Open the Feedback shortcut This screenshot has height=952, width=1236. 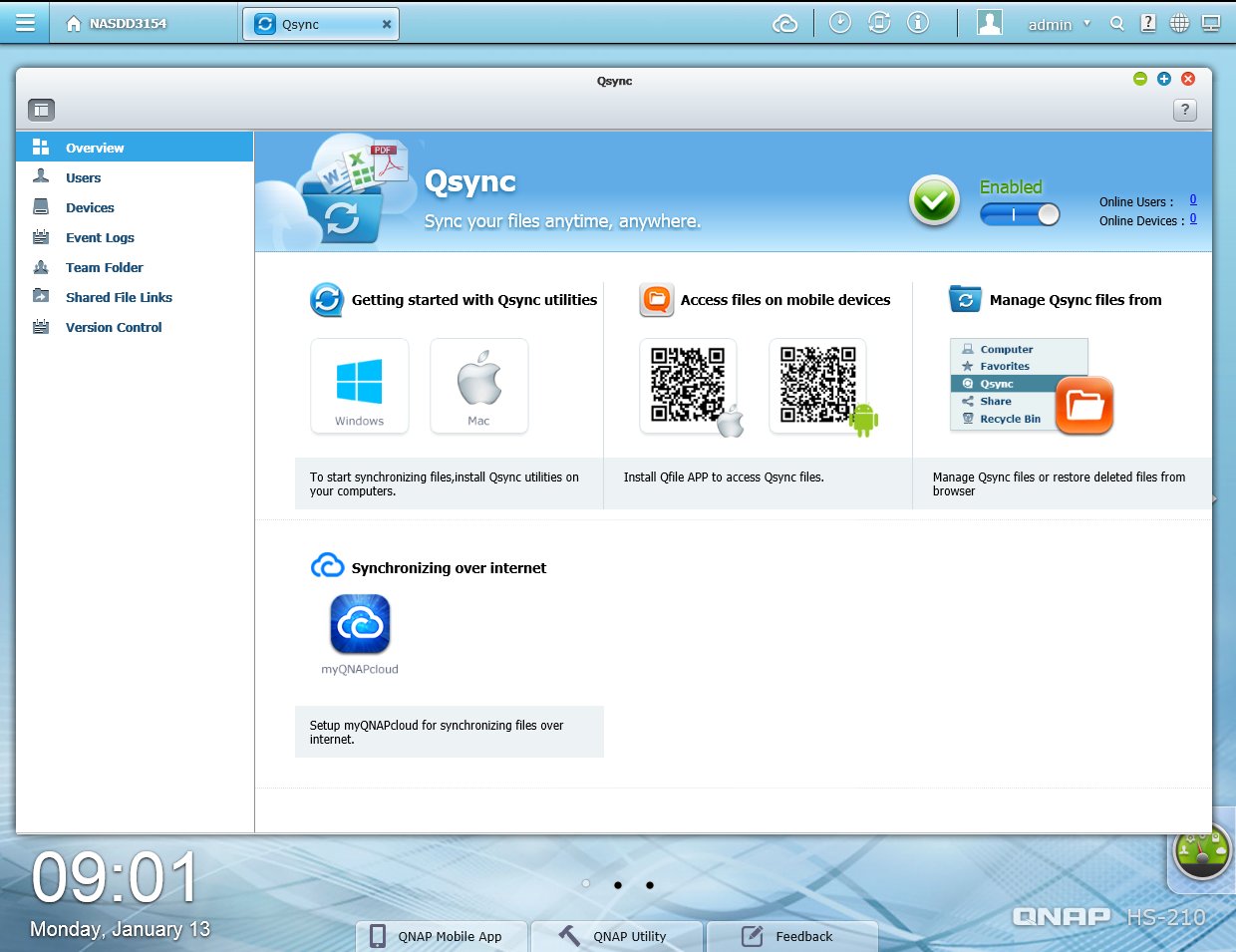tap(793, 936)
